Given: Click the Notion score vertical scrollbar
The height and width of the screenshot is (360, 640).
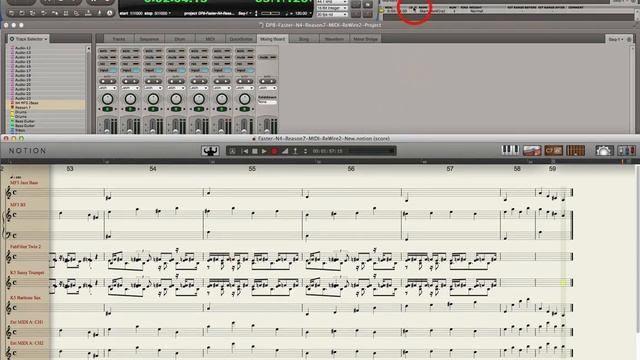Looking at the screenshot, I should (637, 249).
